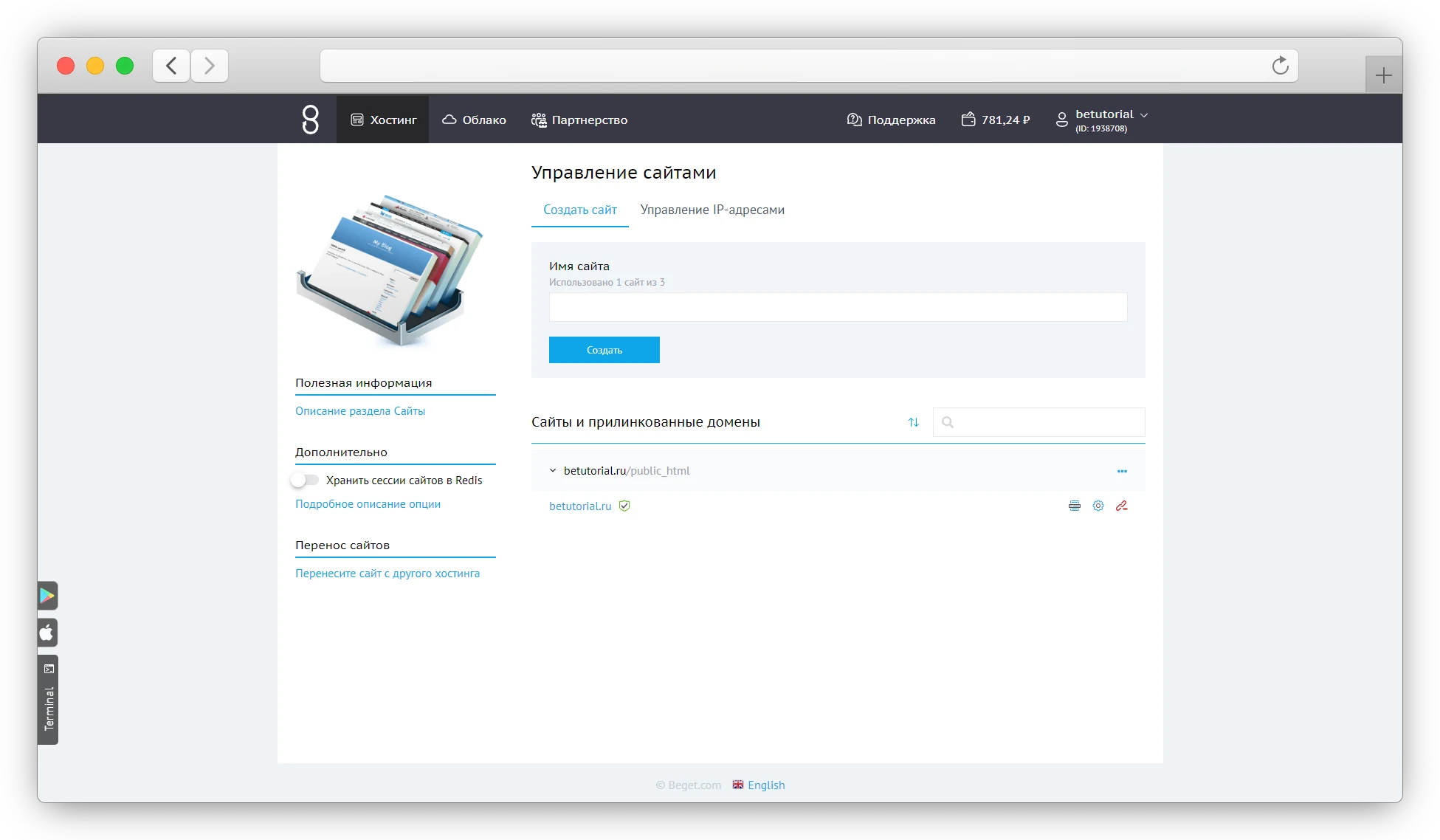Screen dimensions: 1440x840
Task: Click the sites search box
Action: pyautogui.click(x=1048, y=422)
